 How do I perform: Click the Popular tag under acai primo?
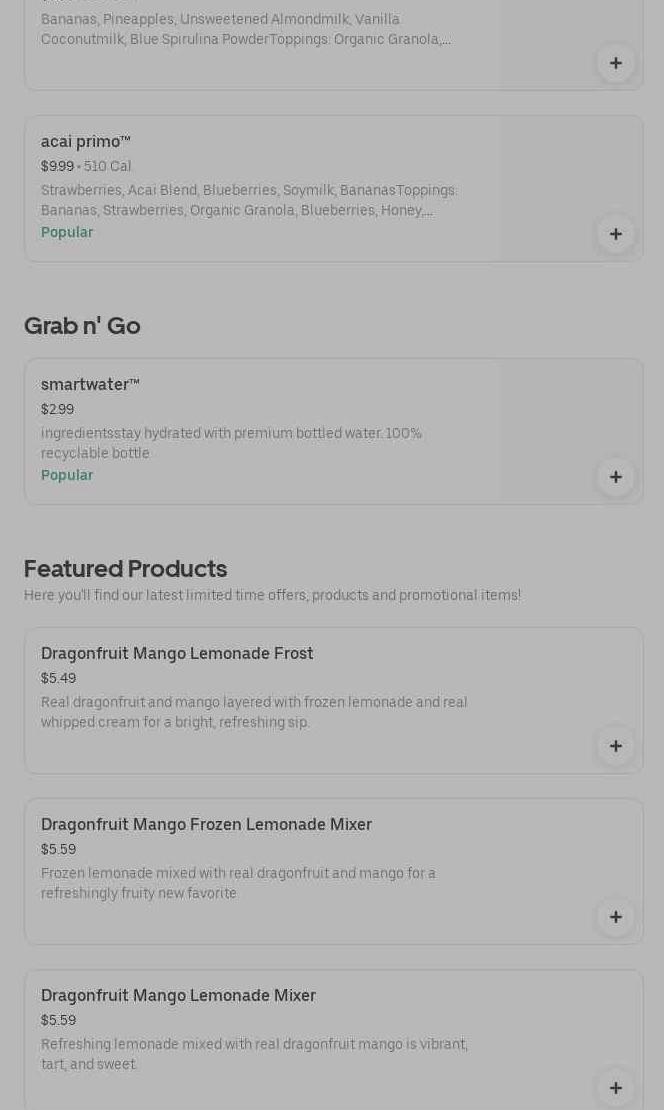[x=67, y=233]
